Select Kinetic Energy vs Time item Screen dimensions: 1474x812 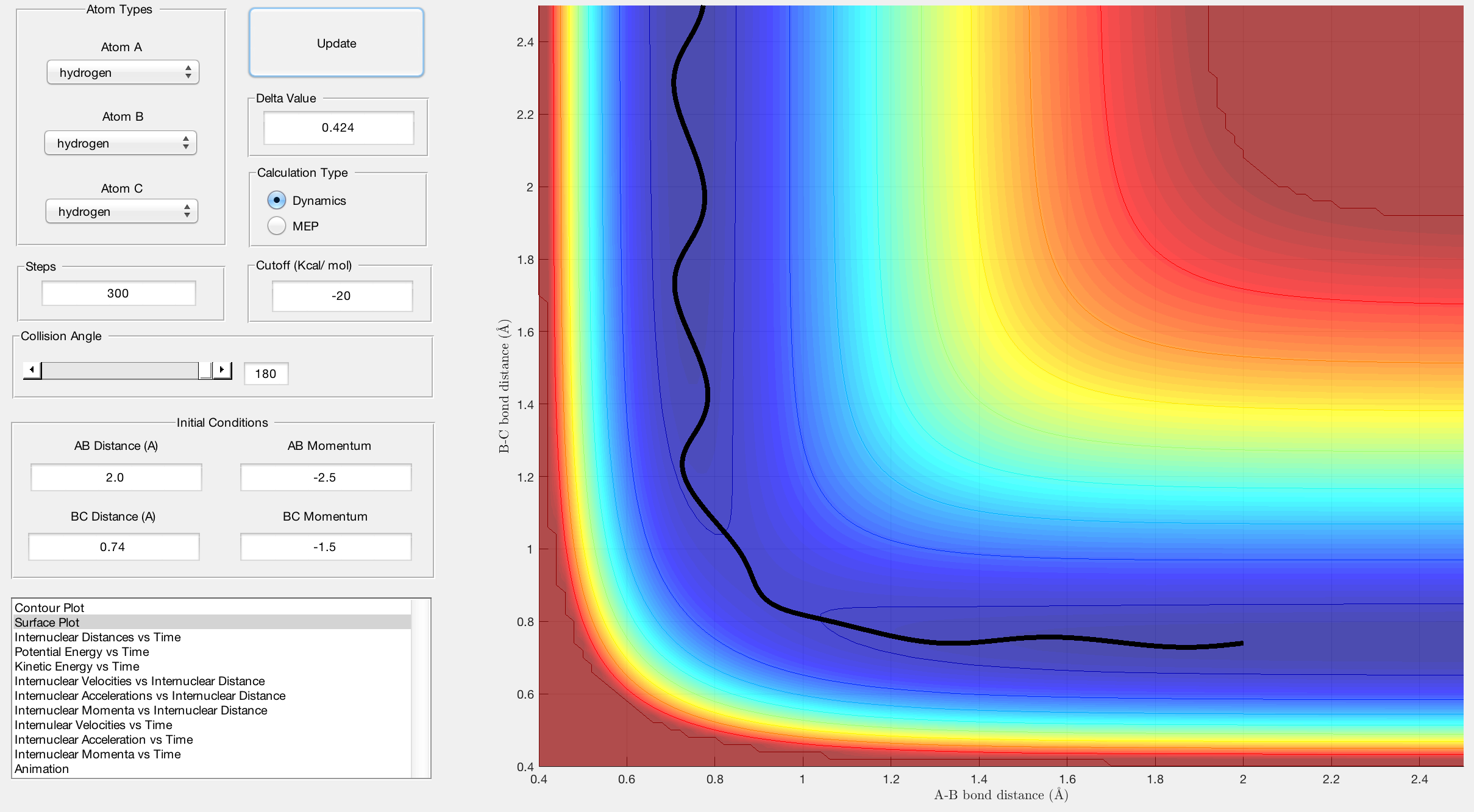(x=77, y=666)
